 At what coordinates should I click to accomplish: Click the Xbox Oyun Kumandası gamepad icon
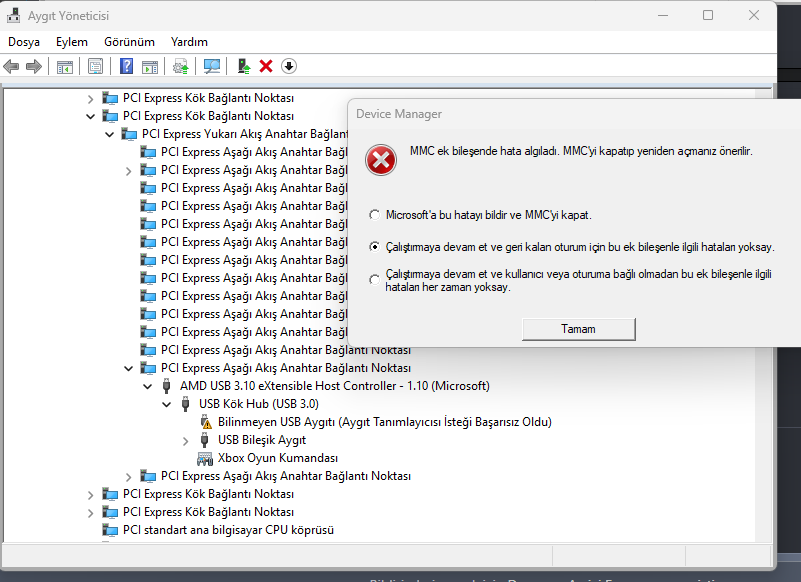coord(205,458)
